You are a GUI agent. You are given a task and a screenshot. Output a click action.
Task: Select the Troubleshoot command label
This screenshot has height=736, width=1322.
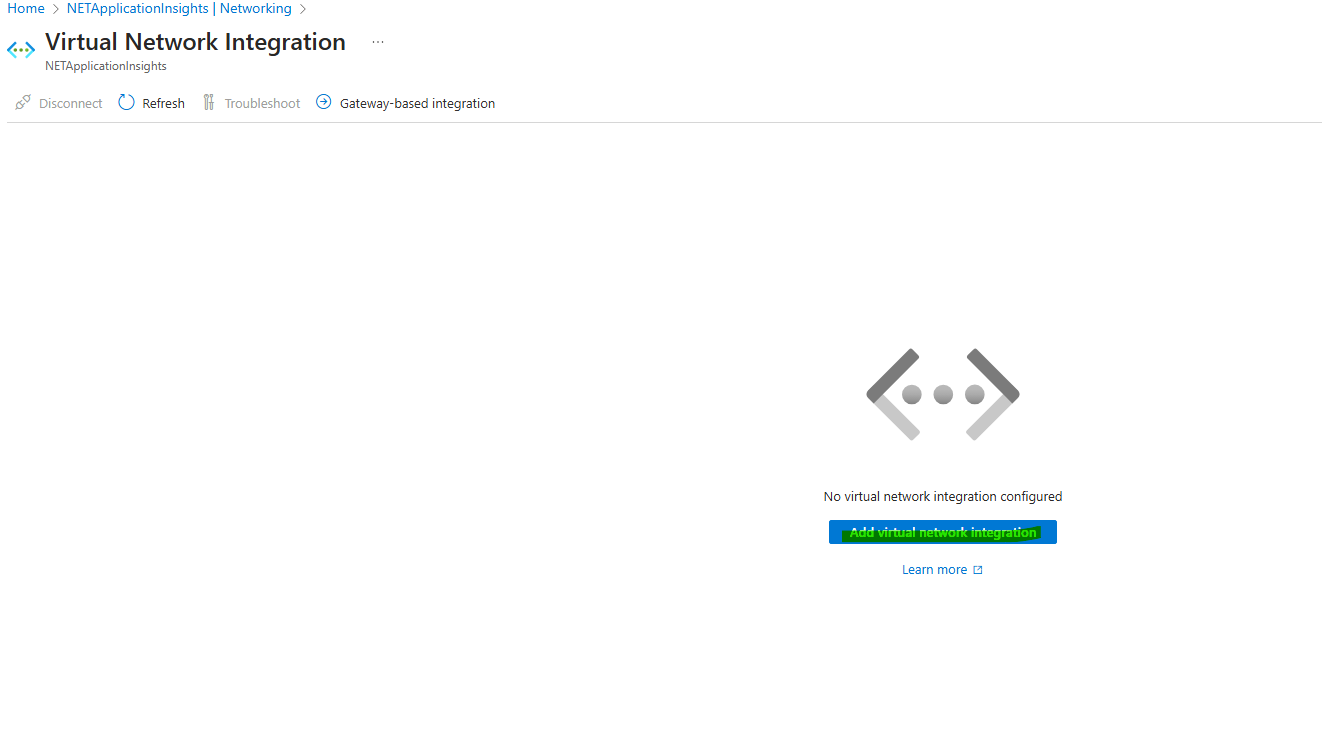pos(262,103)
